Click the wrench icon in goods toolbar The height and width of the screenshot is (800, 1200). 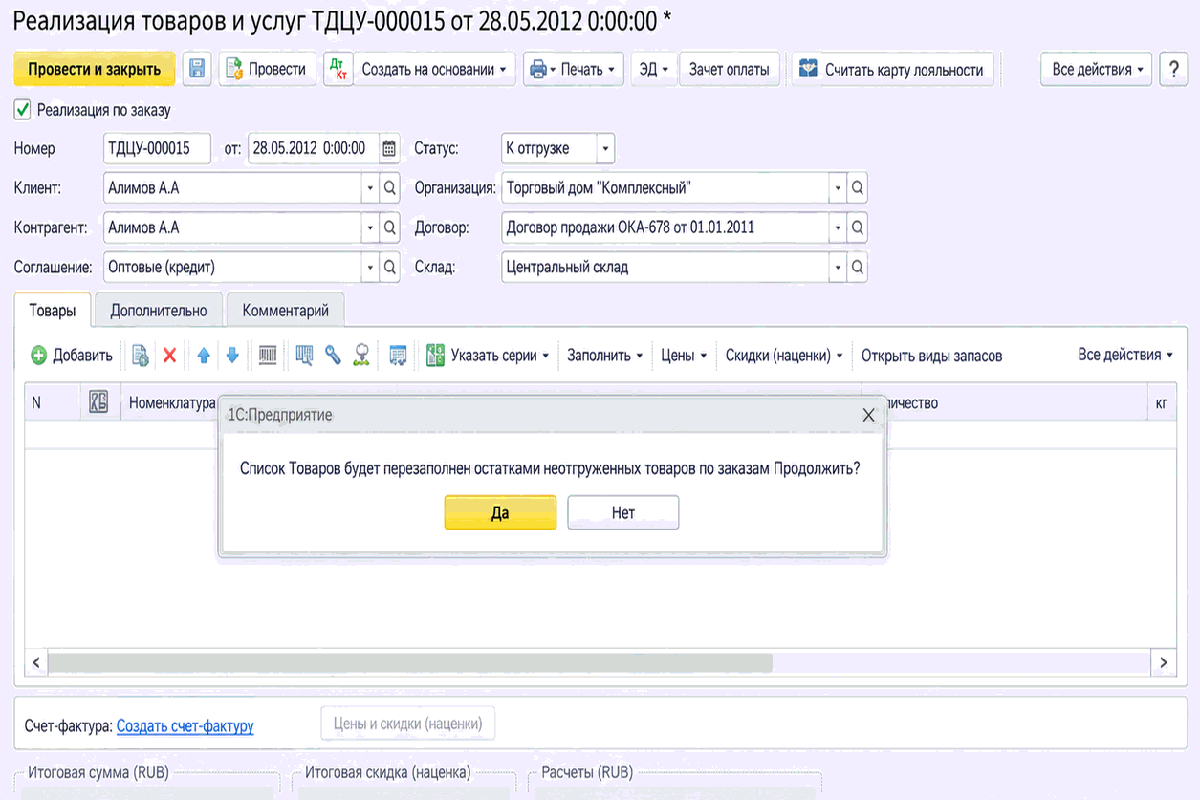[333, 355]
